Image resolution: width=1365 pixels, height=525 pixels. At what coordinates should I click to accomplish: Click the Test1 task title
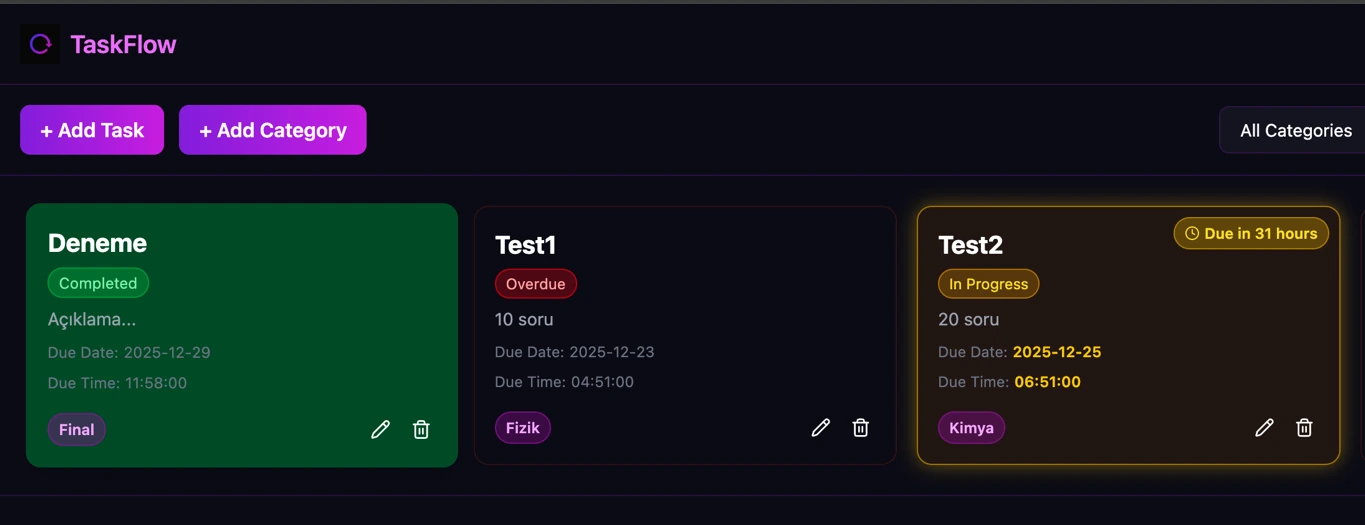click(x=525, y=245)
